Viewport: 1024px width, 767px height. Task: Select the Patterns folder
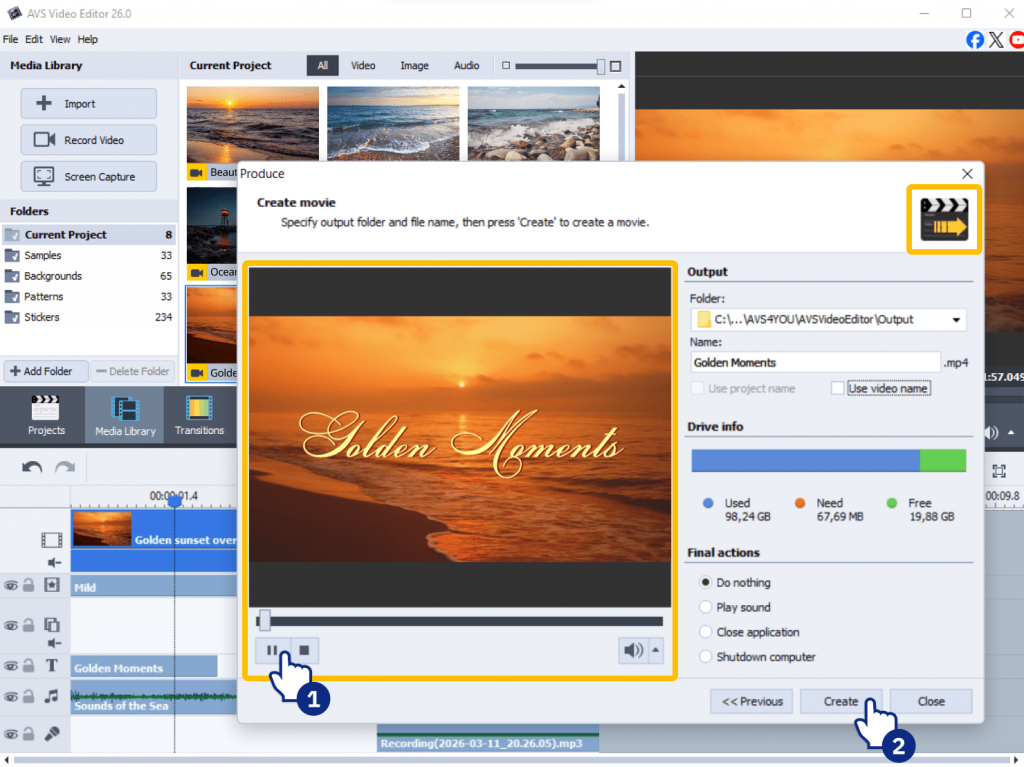89,297
